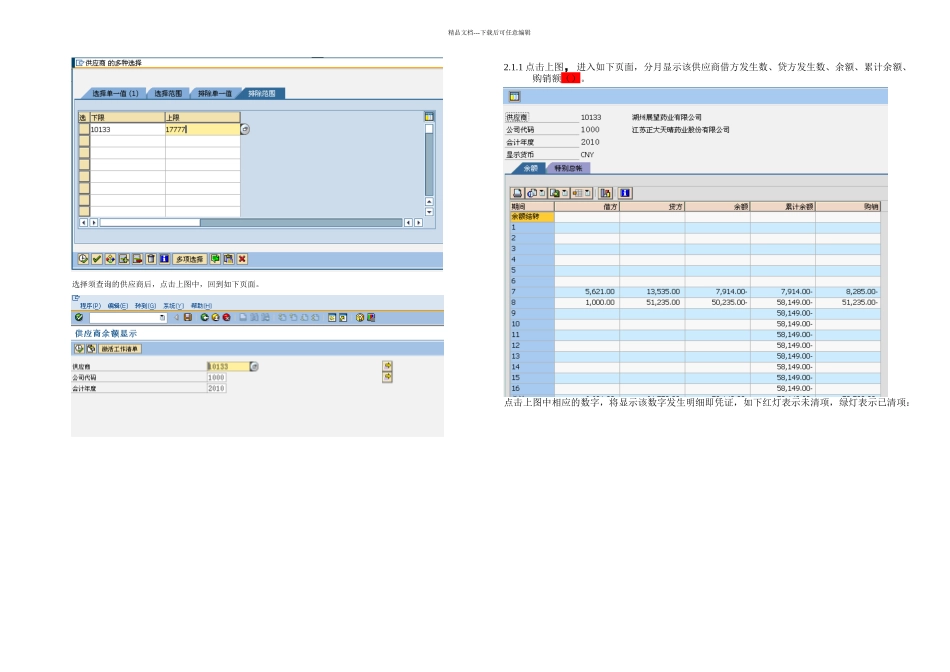Open the 系统(Y) menu
This screenshot has height=672, width=950.
(x=173, y=305)
